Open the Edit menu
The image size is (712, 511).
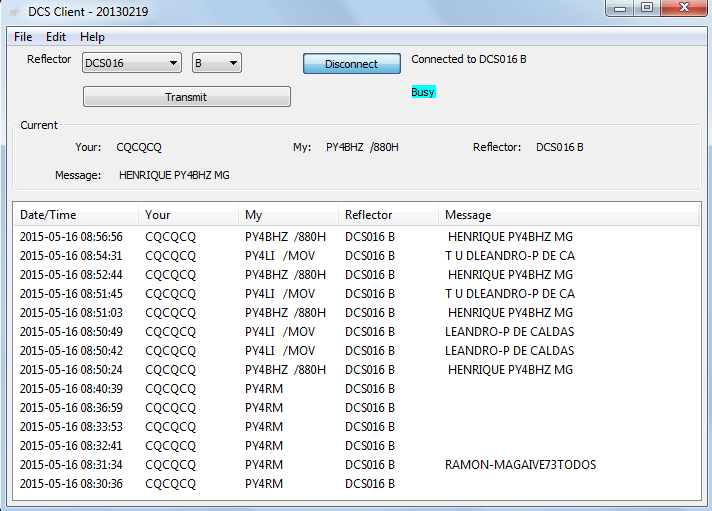click(x=56, y=37)
